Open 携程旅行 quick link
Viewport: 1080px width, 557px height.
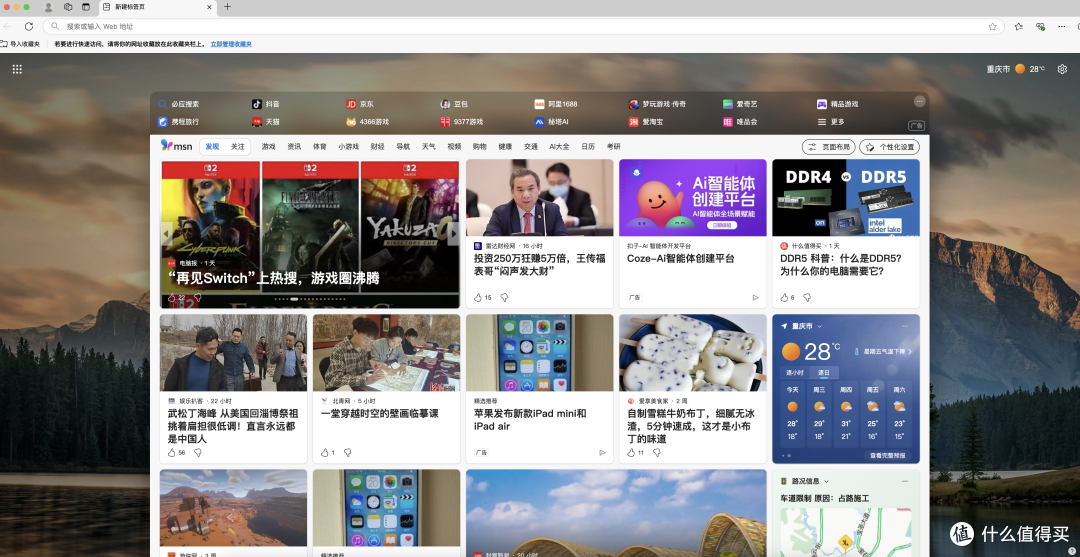(179, 122)
